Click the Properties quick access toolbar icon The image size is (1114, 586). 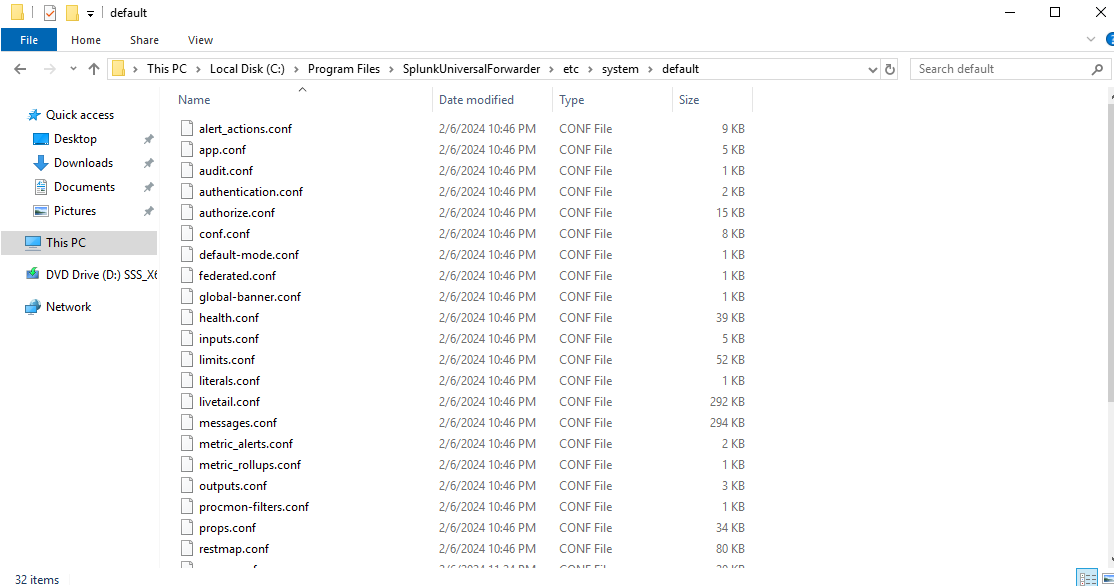50,13
